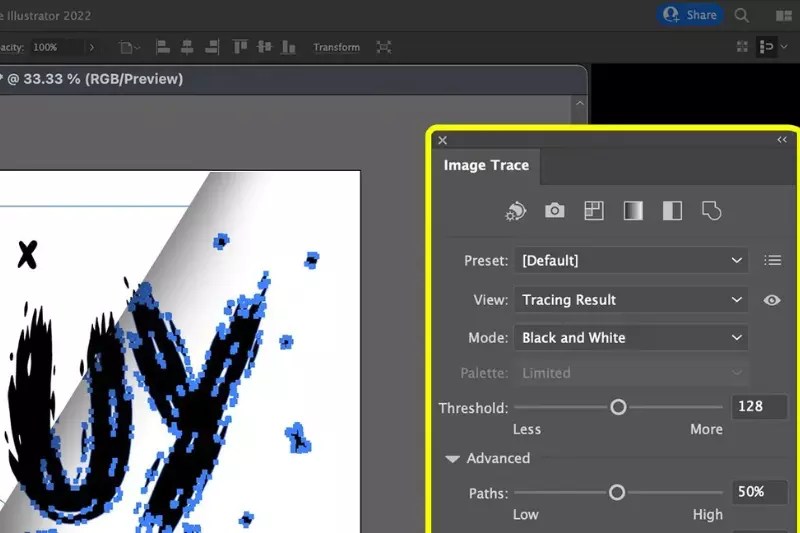
Task: Click the canvas scrollbar up arrow
Action: pyautogui.click(x=580, y=104)
